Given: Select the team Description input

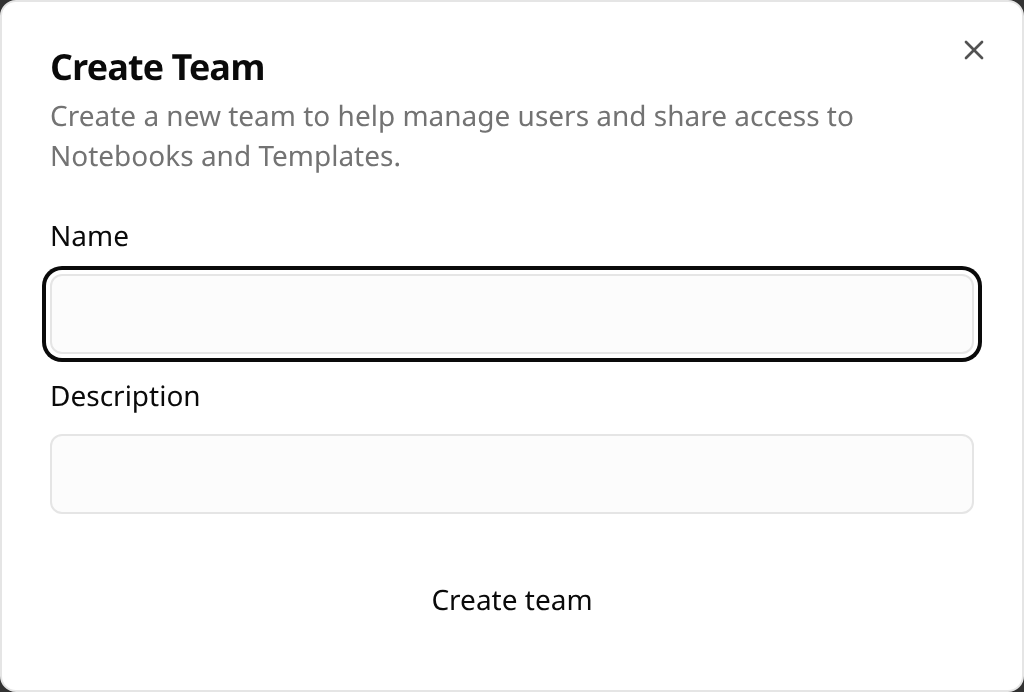Looking at the screenshot, I should (x=512, y=474).
